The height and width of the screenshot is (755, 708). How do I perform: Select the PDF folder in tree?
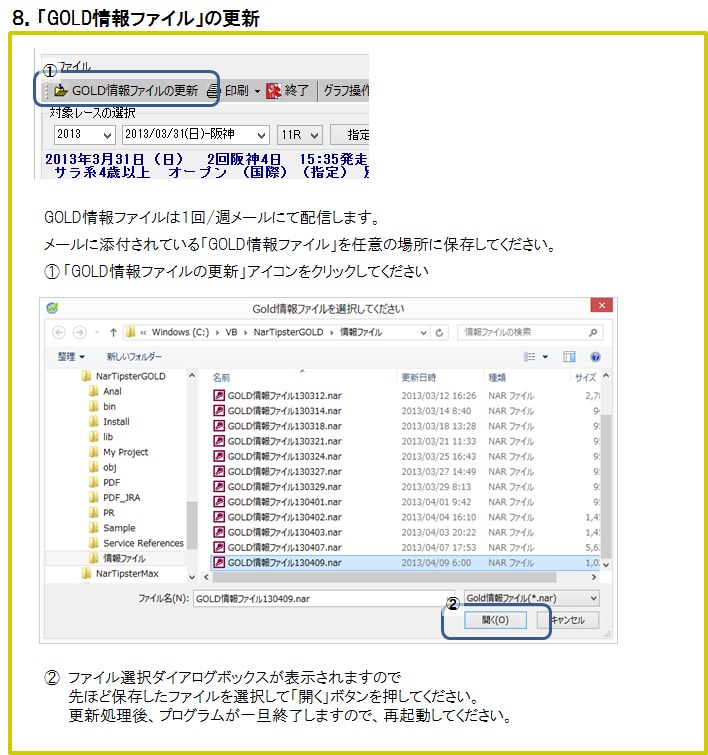click(x=111, y=482)
